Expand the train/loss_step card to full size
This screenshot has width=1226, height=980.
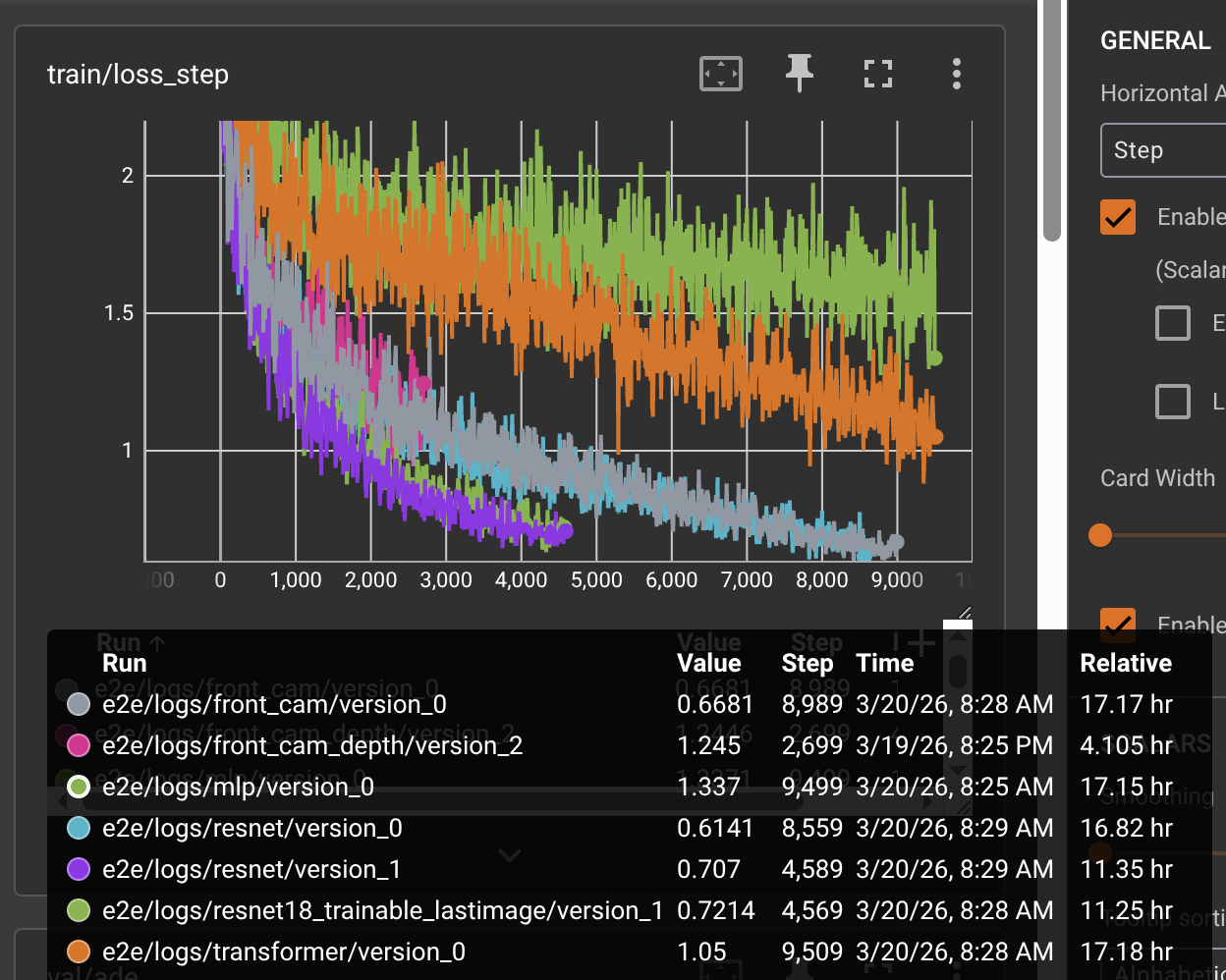tap(877, 73)
